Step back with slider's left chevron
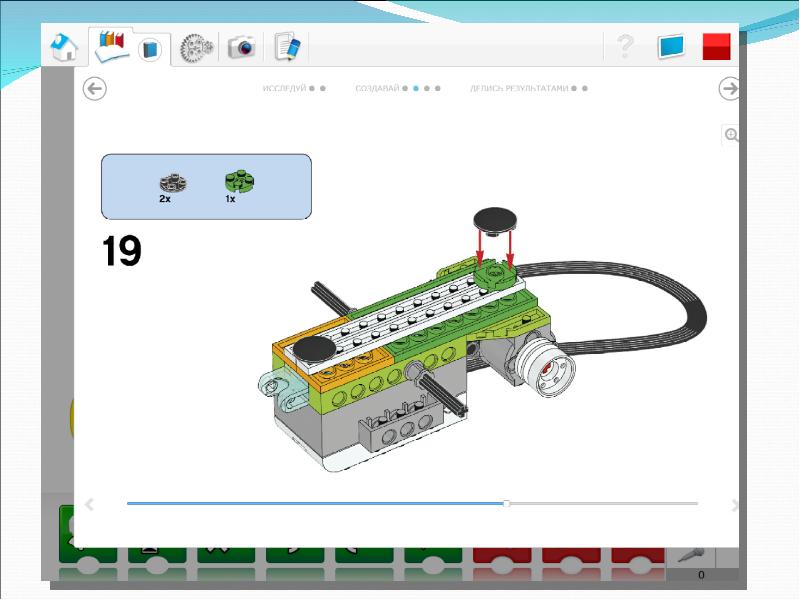The width and height of the screenshot is (800, 600). pyautogui.click(x=89, y=505)
